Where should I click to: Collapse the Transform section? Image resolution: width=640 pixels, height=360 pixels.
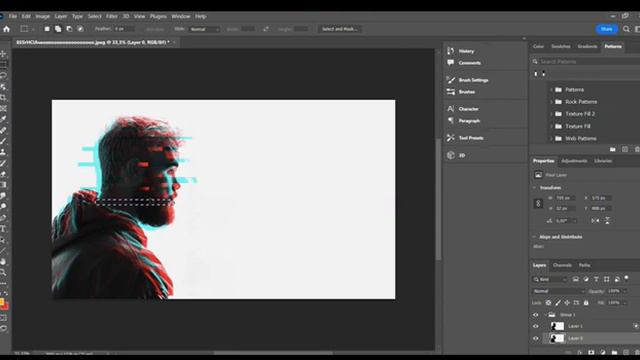pos(534,188)
